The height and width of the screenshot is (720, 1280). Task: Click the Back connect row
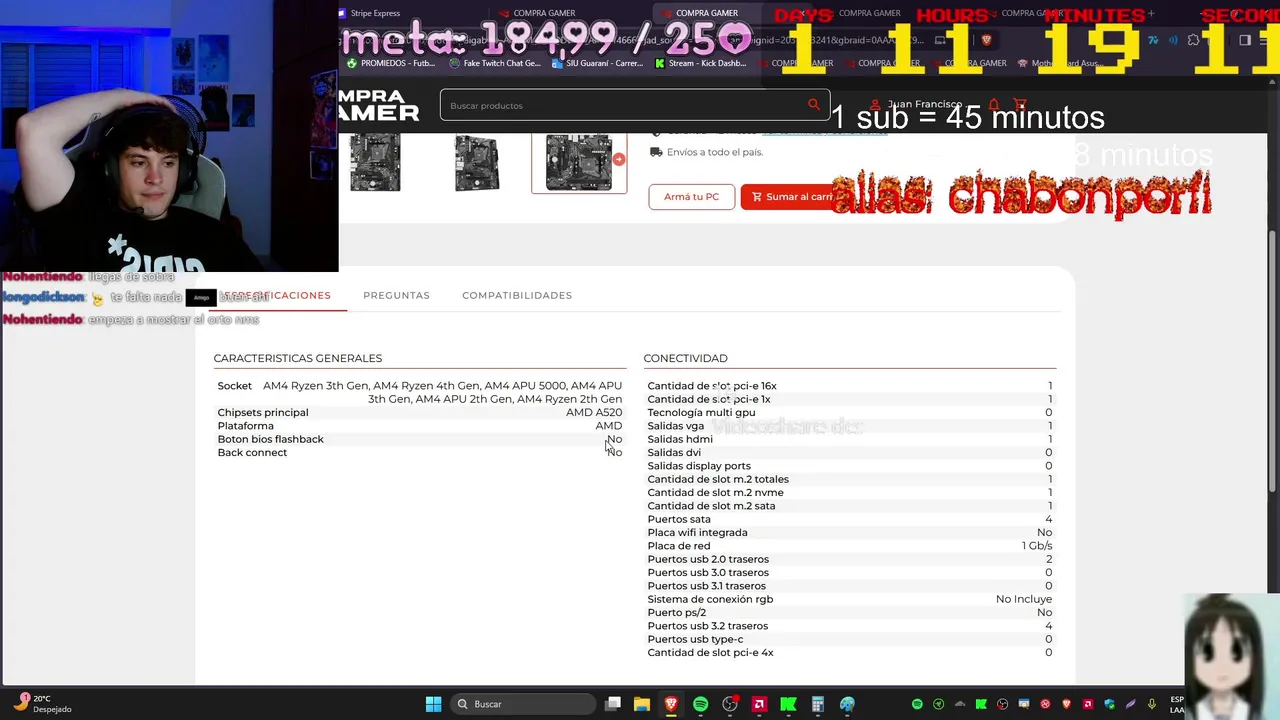(420, 452)
